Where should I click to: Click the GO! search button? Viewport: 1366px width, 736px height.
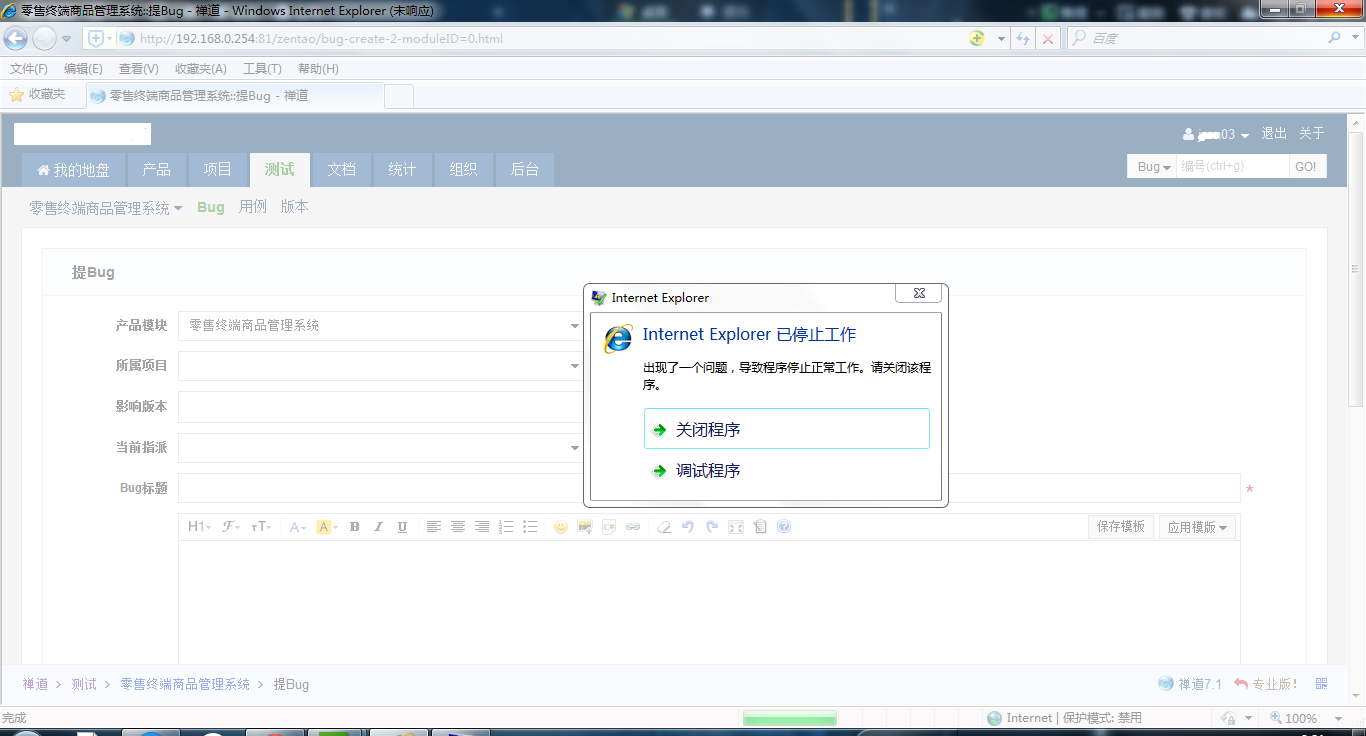coord(1306,167)
